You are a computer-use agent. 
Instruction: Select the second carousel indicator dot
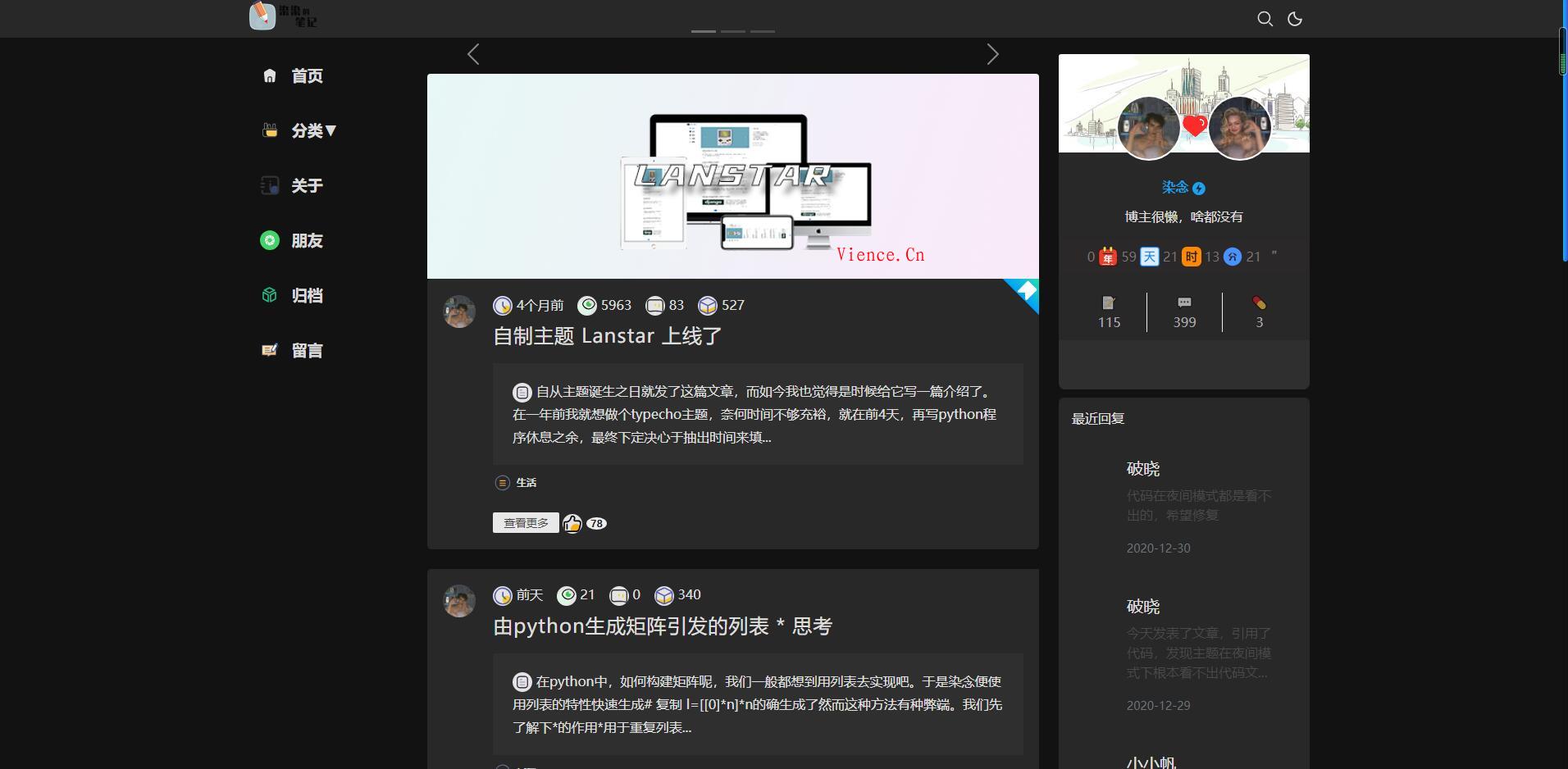click(x=735, y=33)
